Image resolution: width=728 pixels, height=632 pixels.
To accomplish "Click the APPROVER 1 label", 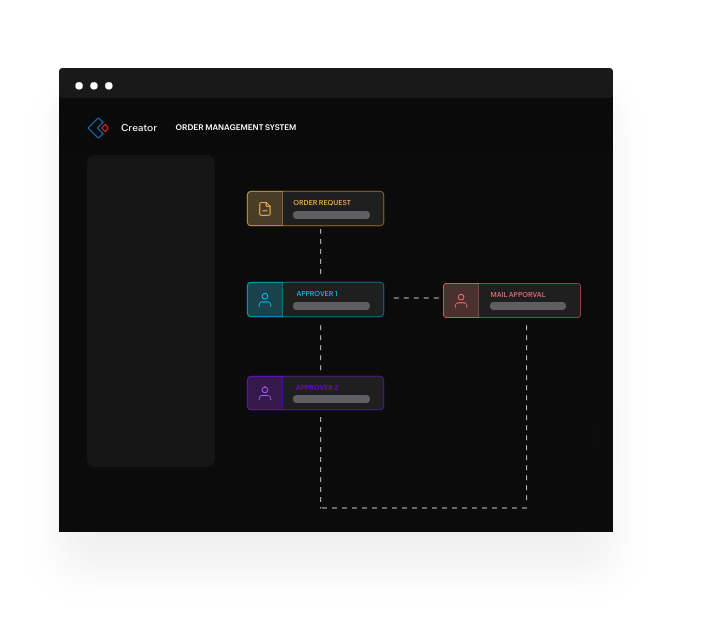I will [x=317, y=293].
